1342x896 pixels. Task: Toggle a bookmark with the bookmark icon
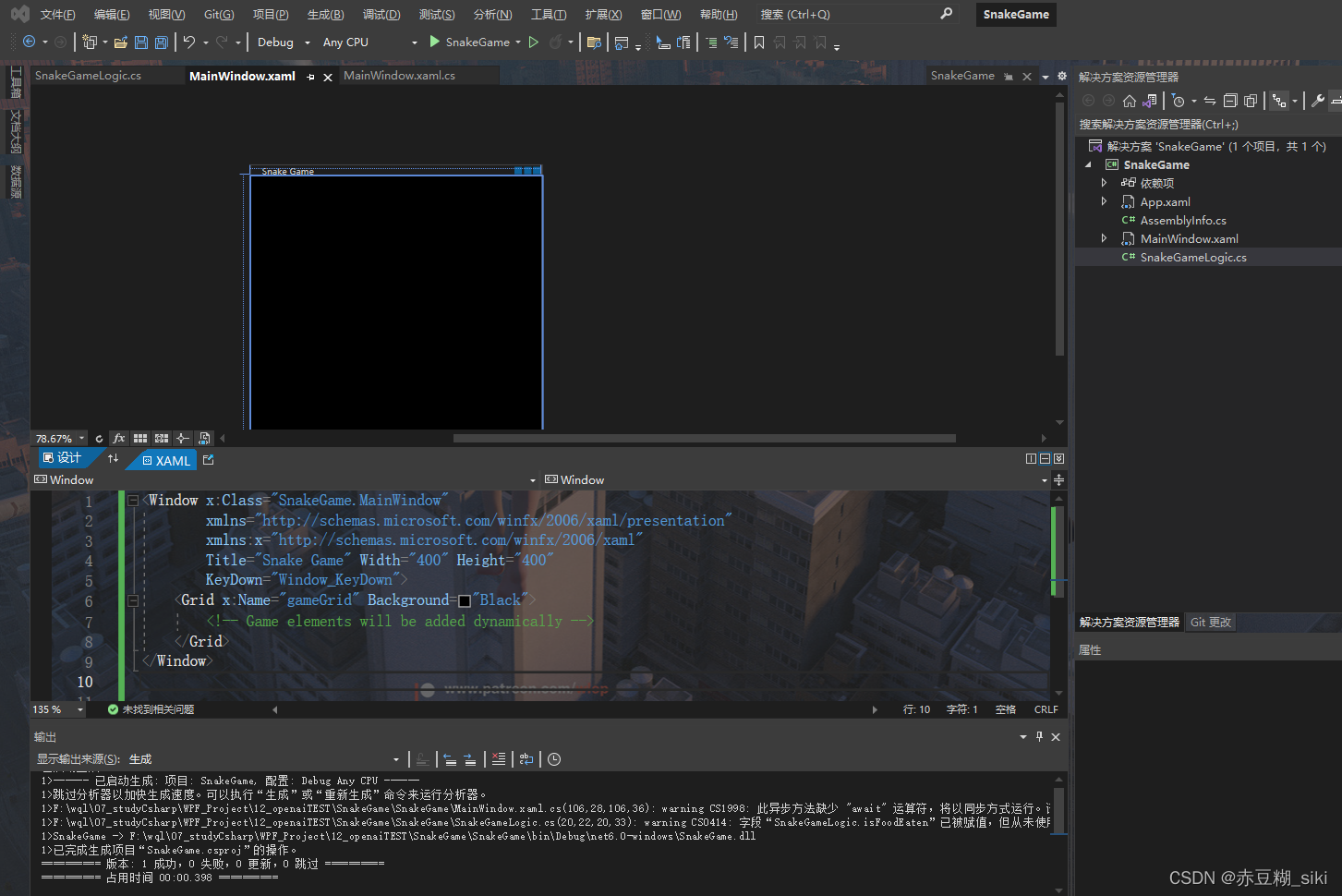[x=759, y=42]
